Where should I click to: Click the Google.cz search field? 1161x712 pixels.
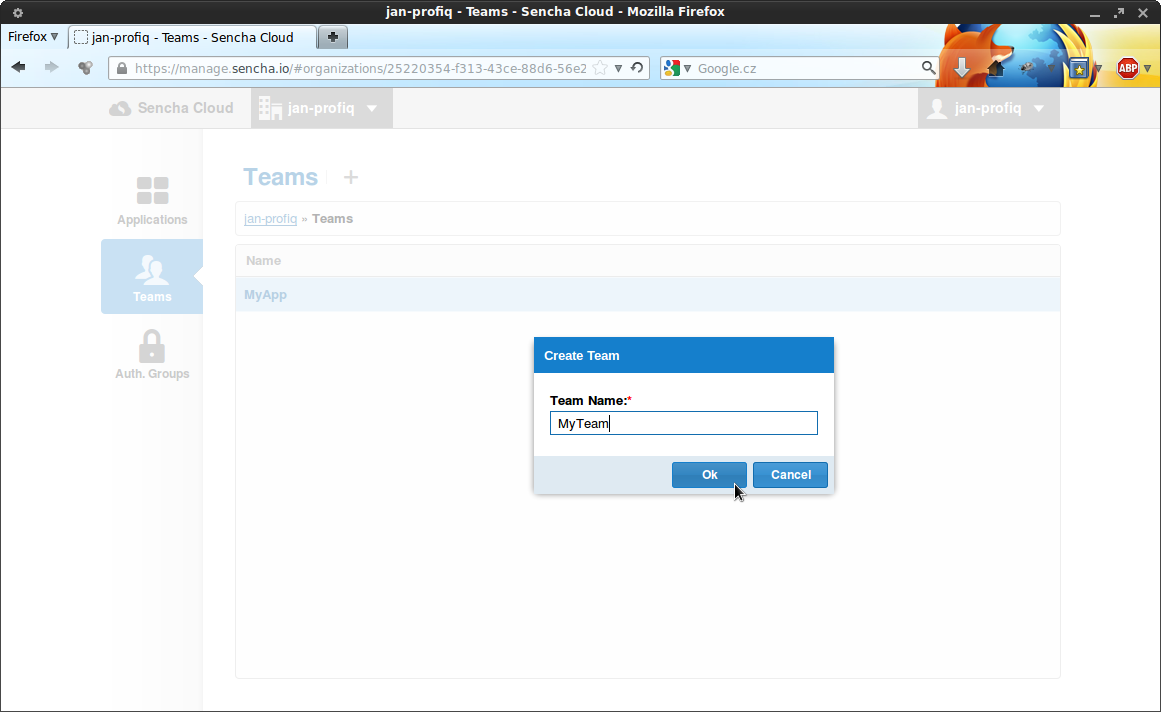(x=806, y=68)
